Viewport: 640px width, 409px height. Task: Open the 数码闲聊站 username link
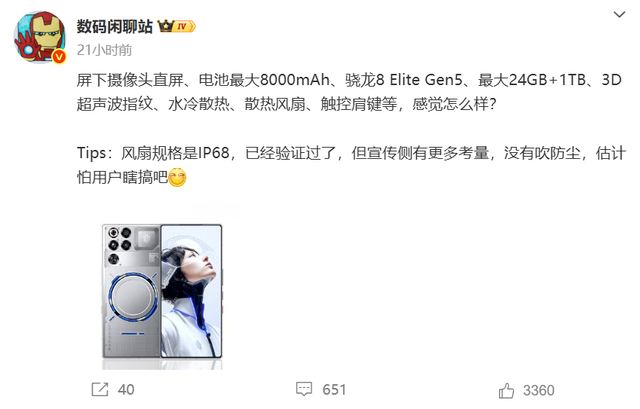114,27
